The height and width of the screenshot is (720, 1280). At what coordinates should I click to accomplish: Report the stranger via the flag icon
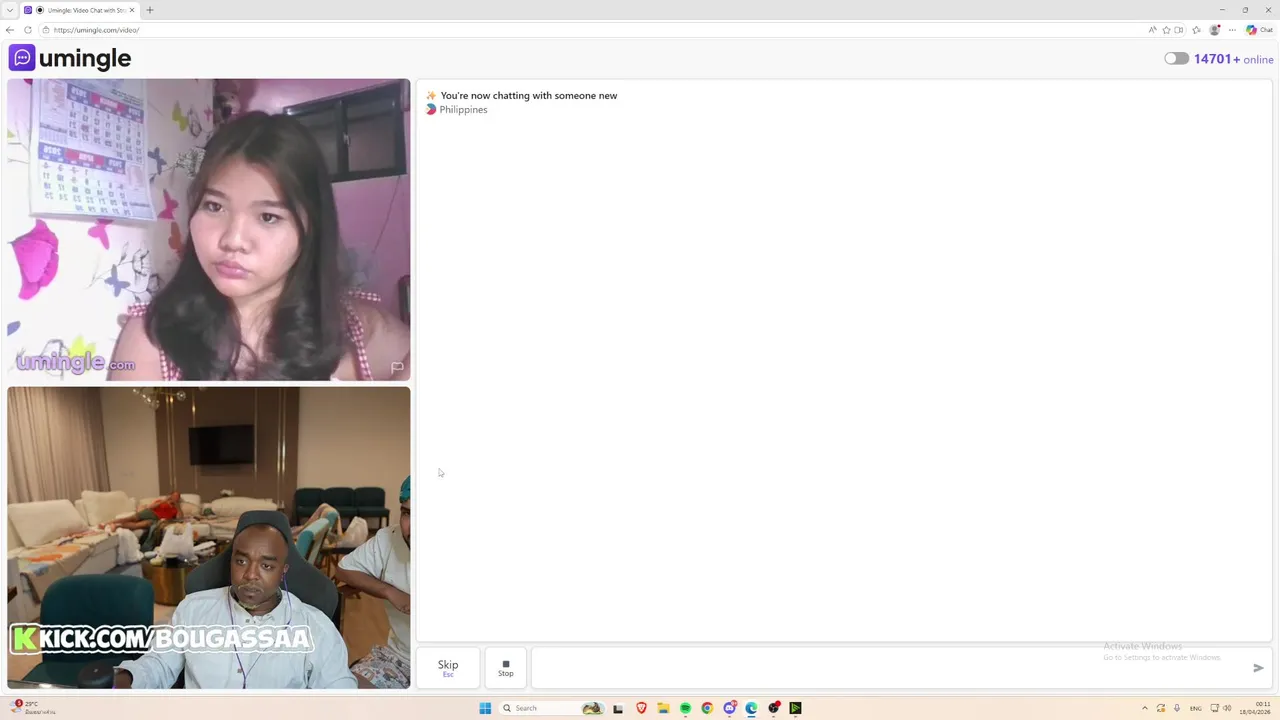click(x=397, y=367)
